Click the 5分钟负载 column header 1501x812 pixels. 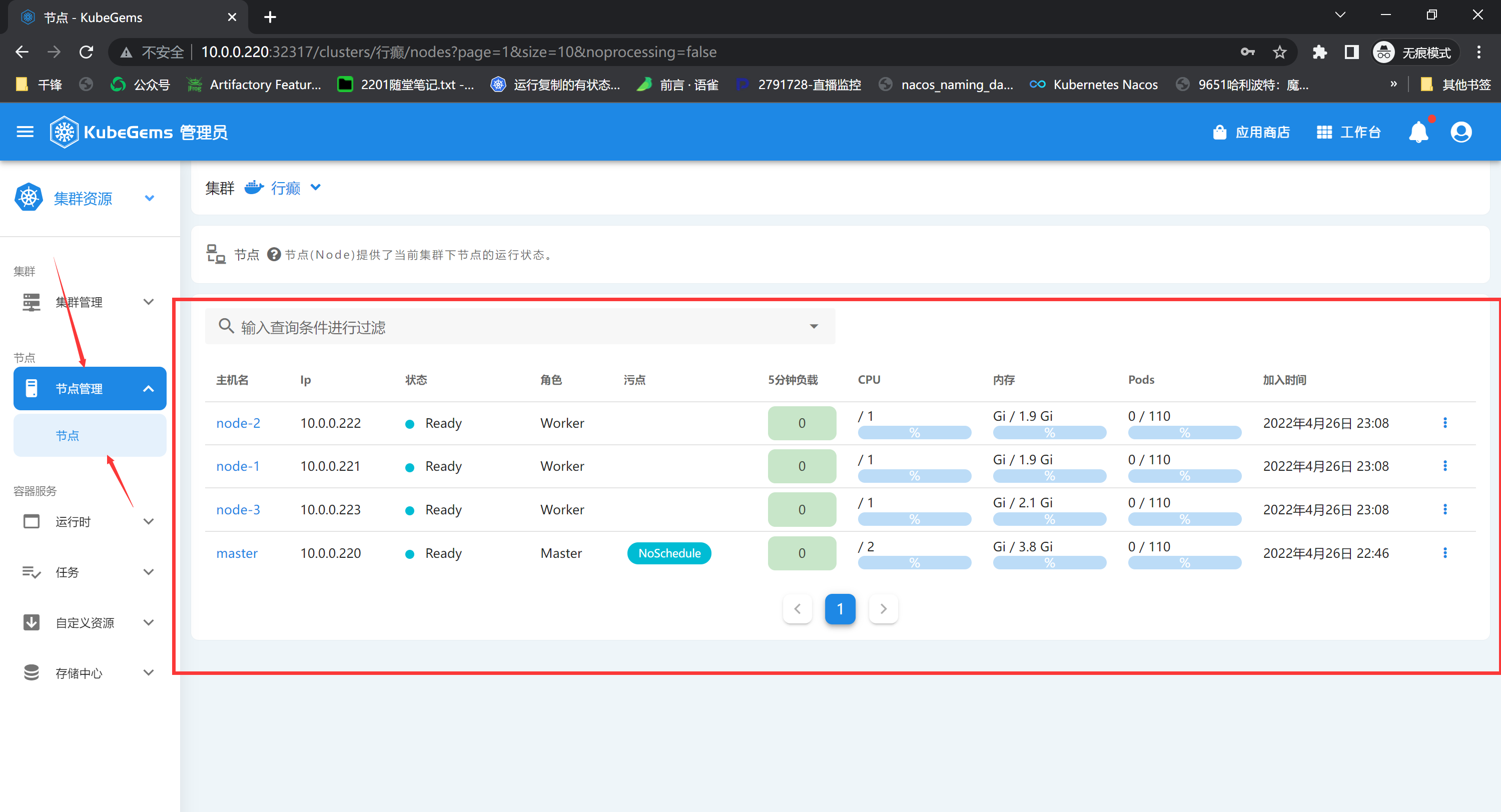(x=793, y=380)
